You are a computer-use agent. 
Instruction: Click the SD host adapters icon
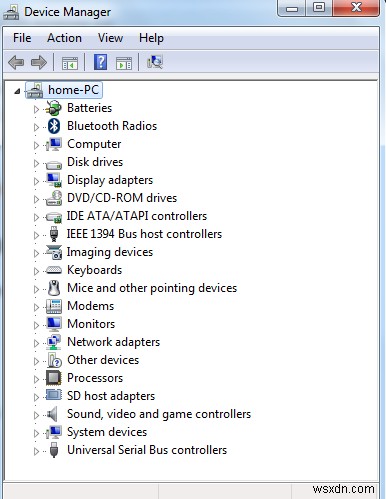coord(54,395)
